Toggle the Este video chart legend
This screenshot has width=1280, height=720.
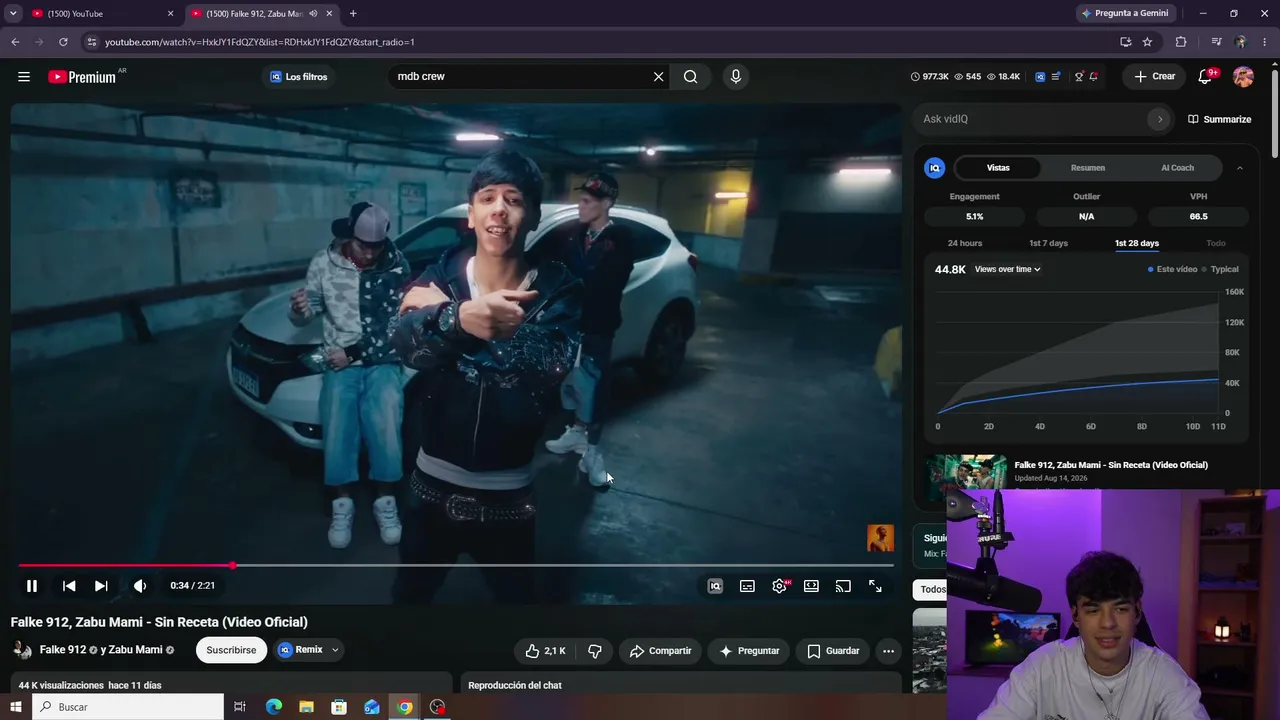1173,269
